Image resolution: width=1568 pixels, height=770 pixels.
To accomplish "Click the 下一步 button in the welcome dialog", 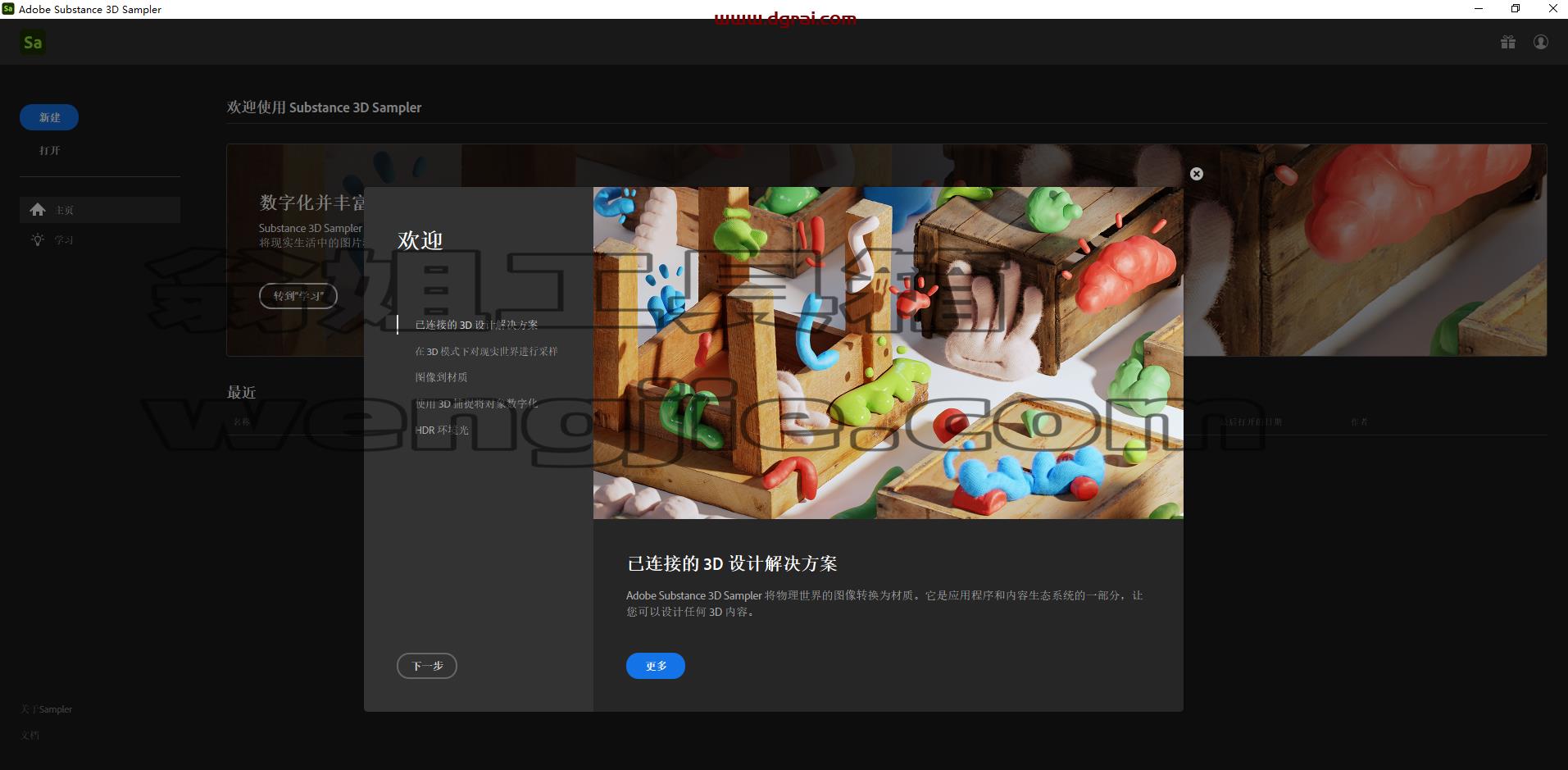I will 427,666.
